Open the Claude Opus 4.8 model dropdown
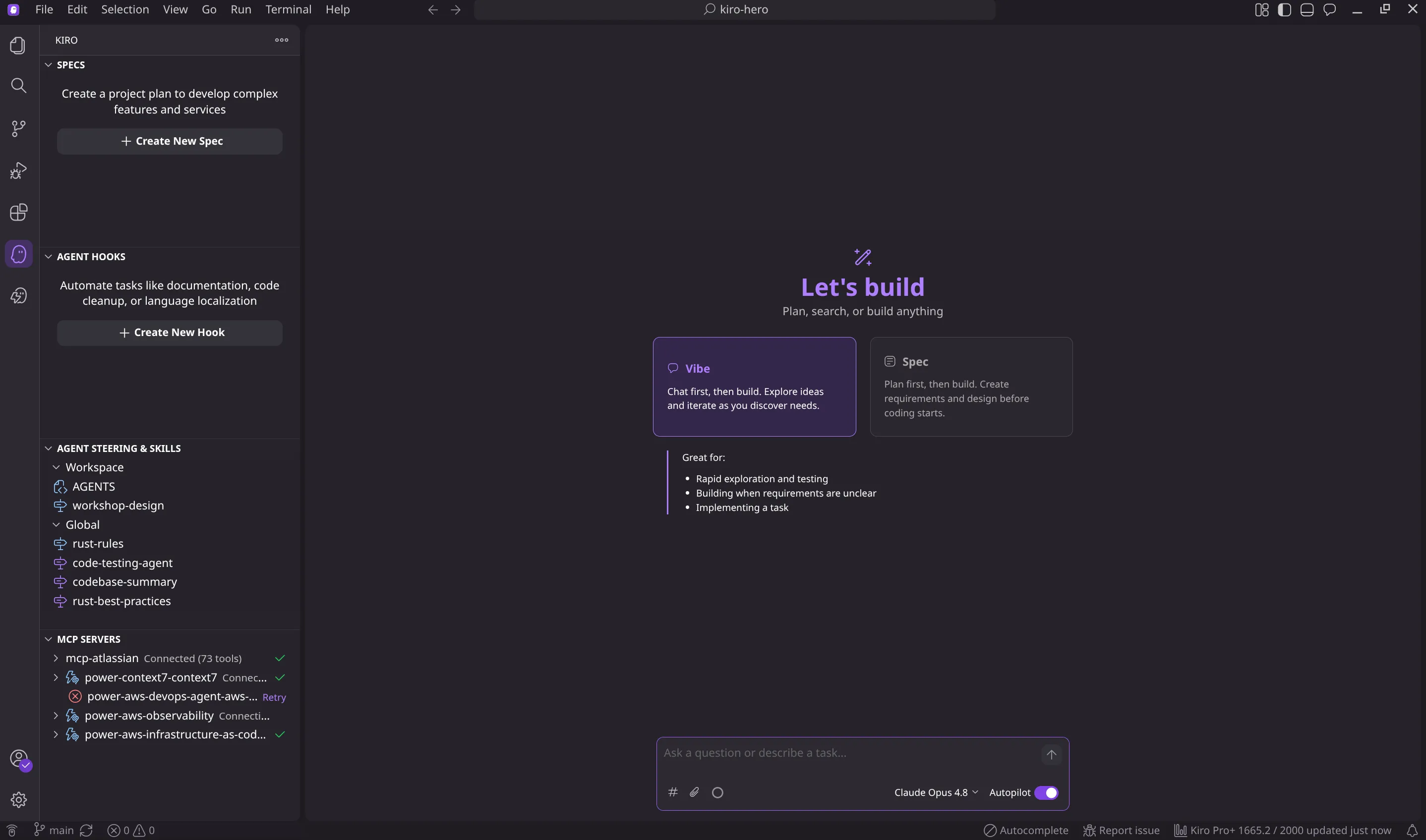1426x840 pixels. (x=936, y=792)
